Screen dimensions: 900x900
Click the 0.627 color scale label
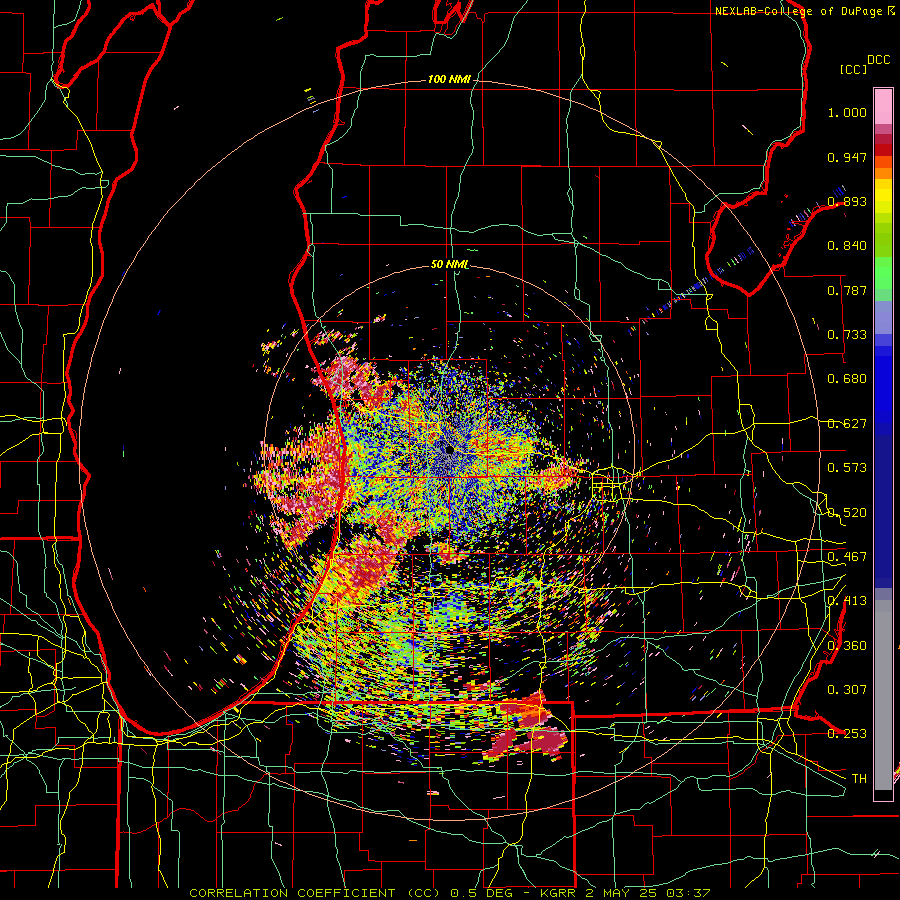click(x=847, y=424)
